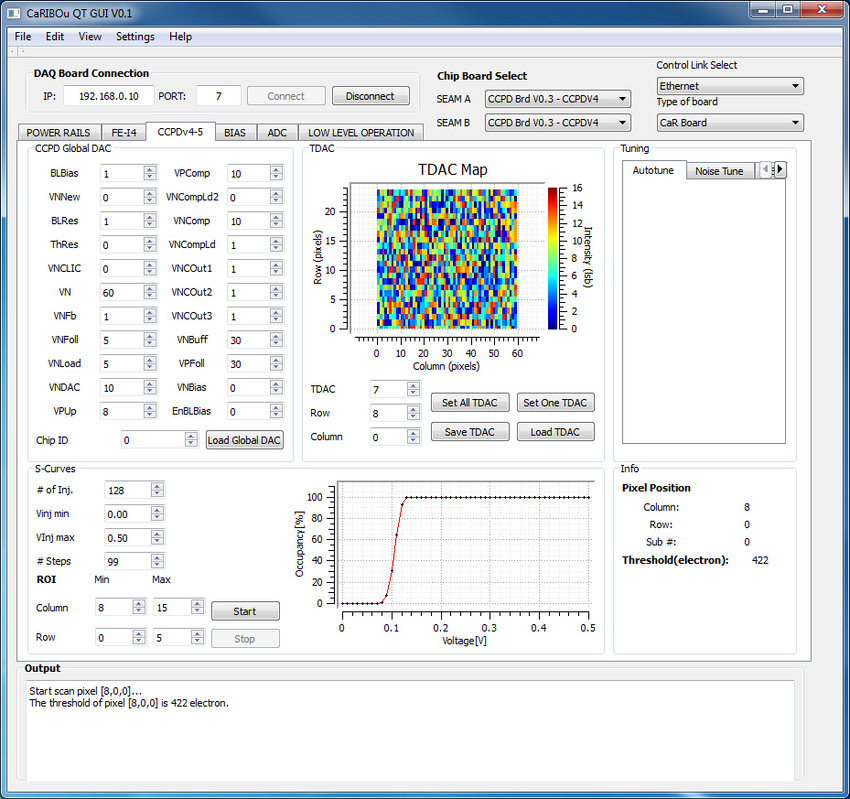Step down the # of Inj. value
The height and width of the screenshot is (799, 850).
[157, 494]
